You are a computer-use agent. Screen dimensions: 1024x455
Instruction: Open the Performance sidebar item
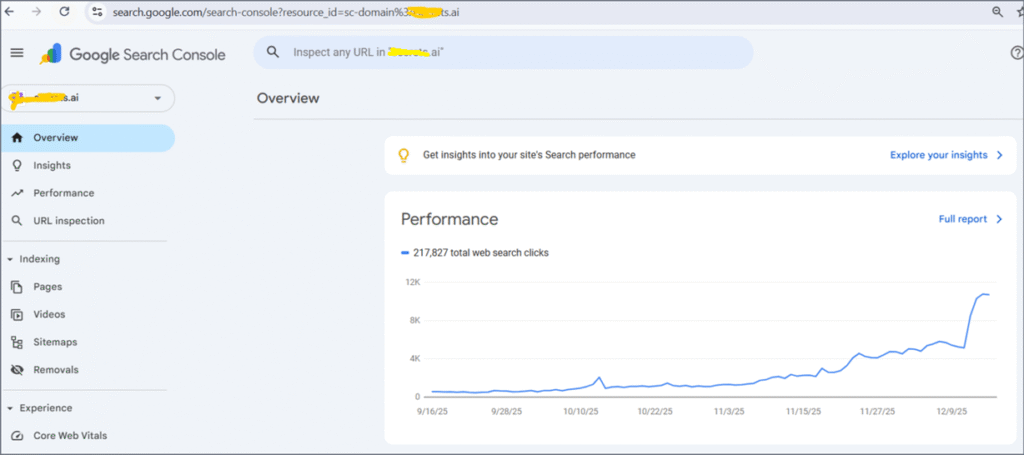click(63, 193)
